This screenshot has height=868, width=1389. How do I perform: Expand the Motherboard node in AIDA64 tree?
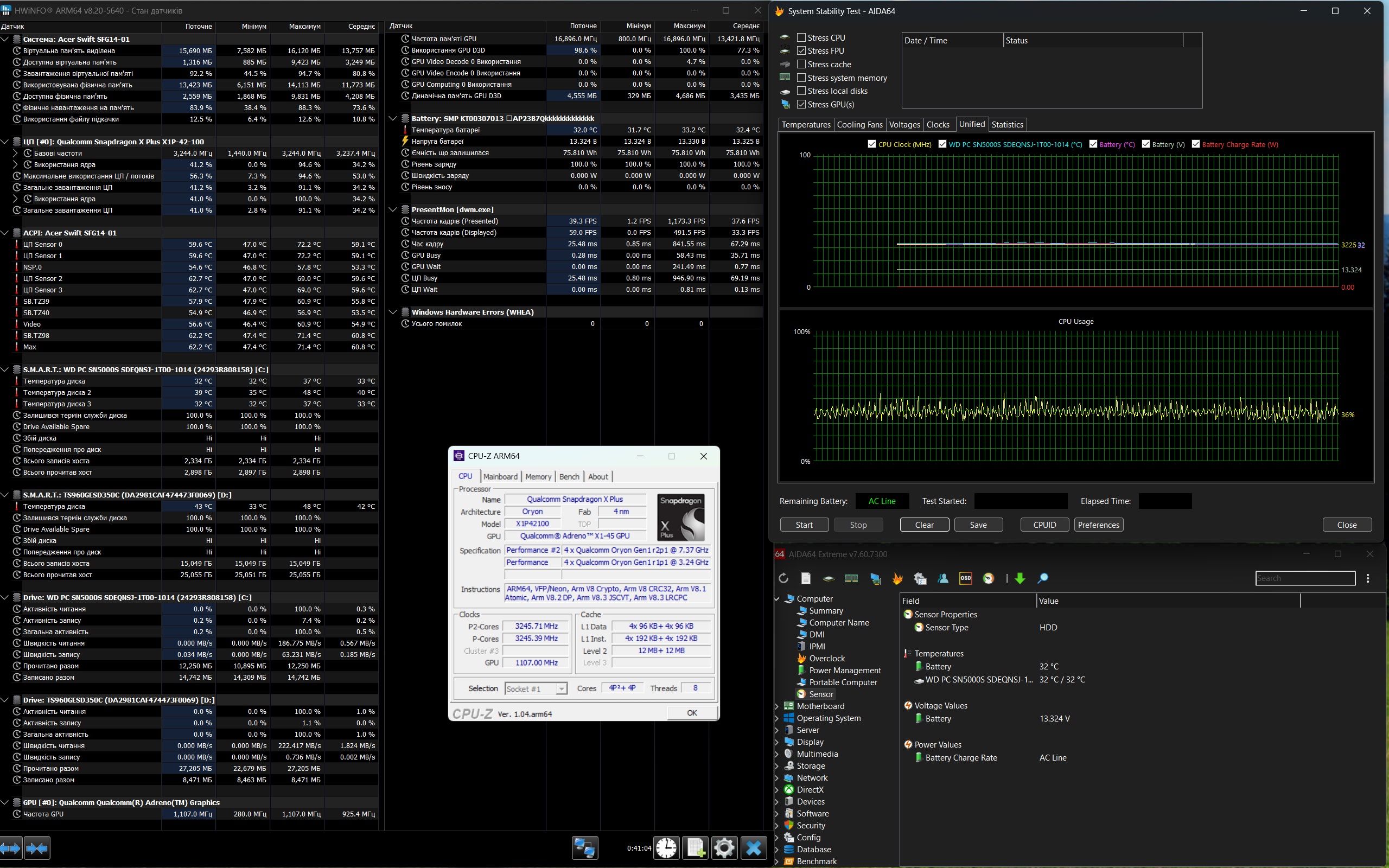point(777,706)
